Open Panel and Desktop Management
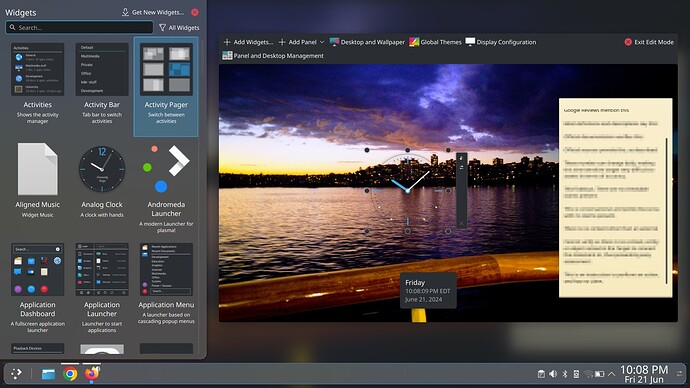 [x=273, y=56]
